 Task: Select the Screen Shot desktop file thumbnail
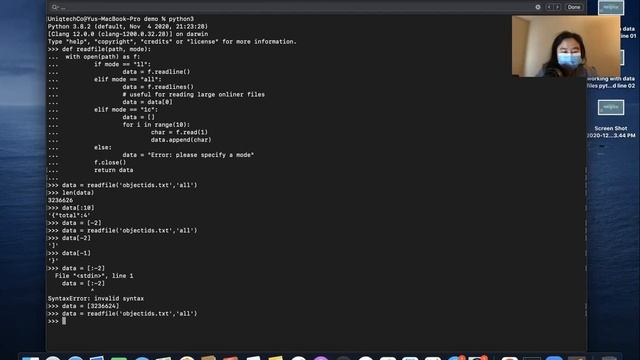[611, 107]
